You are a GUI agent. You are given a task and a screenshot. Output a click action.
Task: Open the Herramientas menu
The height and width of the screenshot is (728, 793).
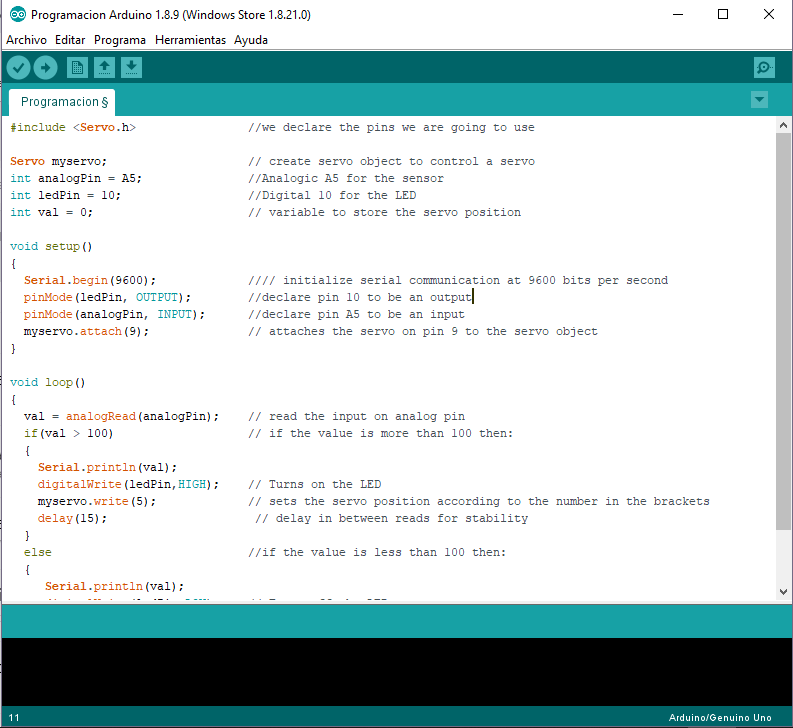pos(190,40)
